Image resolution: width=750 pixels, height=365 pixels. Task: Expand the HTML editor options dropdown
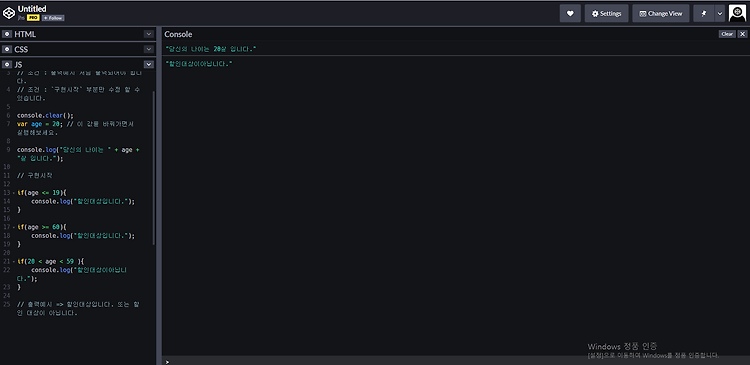click(149, 34)
